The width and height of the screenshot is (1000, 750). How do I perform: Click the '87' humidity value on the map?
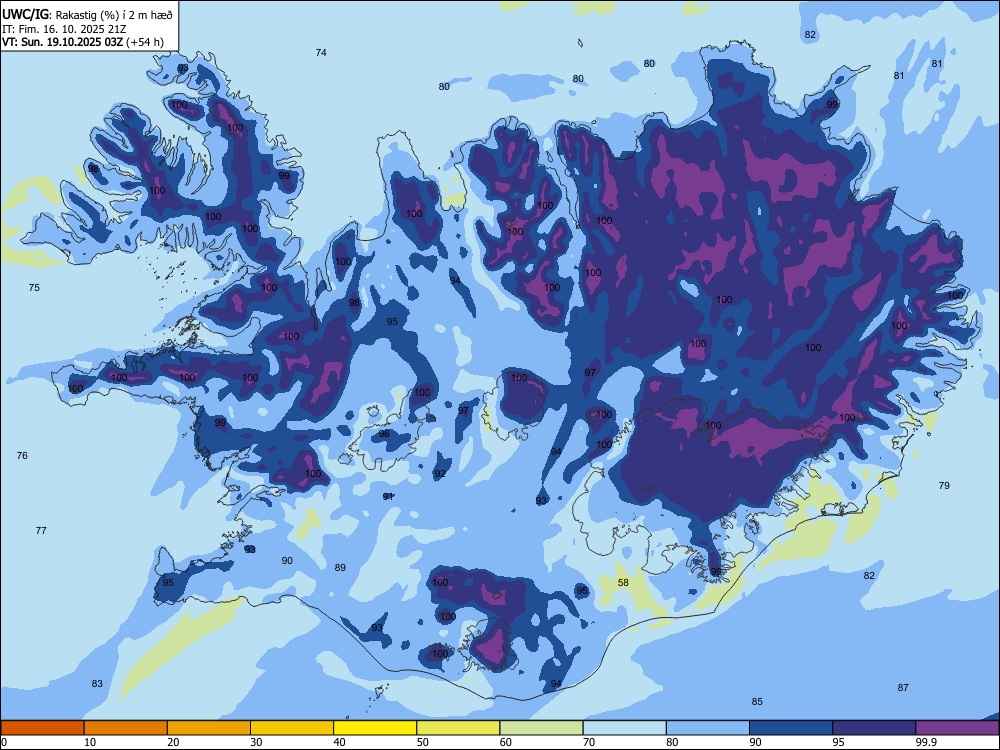click(x=903, y=687)
